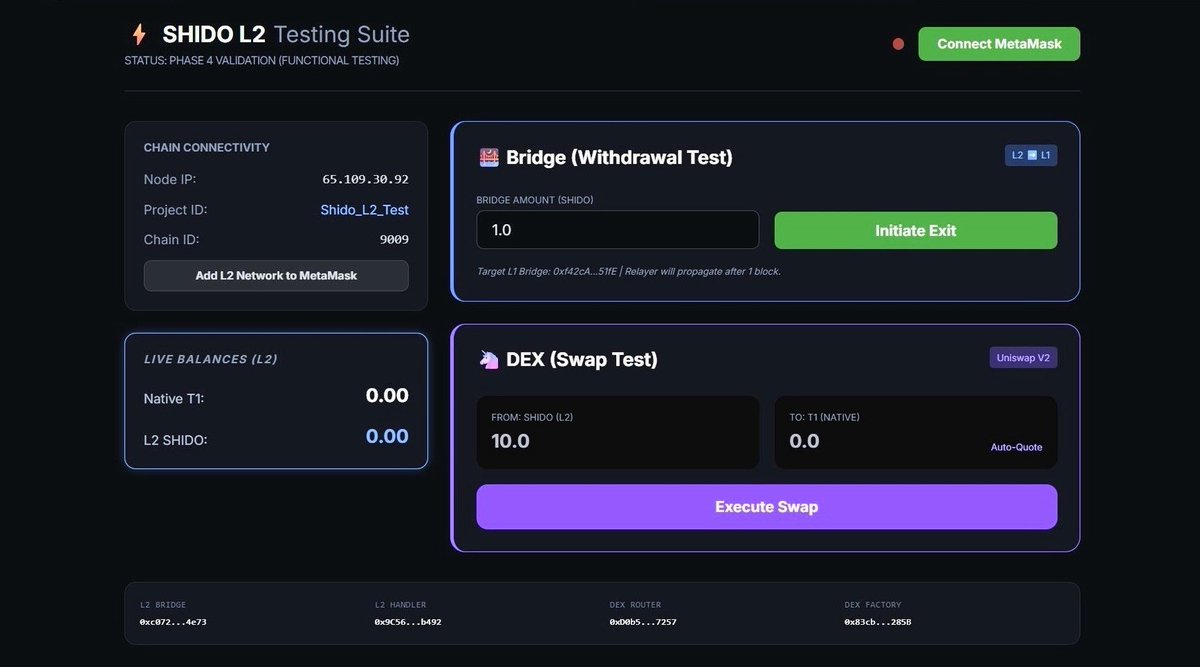Click the From SHIDO (L2) swap field
1200x667 pixels.
coord(618,432)
